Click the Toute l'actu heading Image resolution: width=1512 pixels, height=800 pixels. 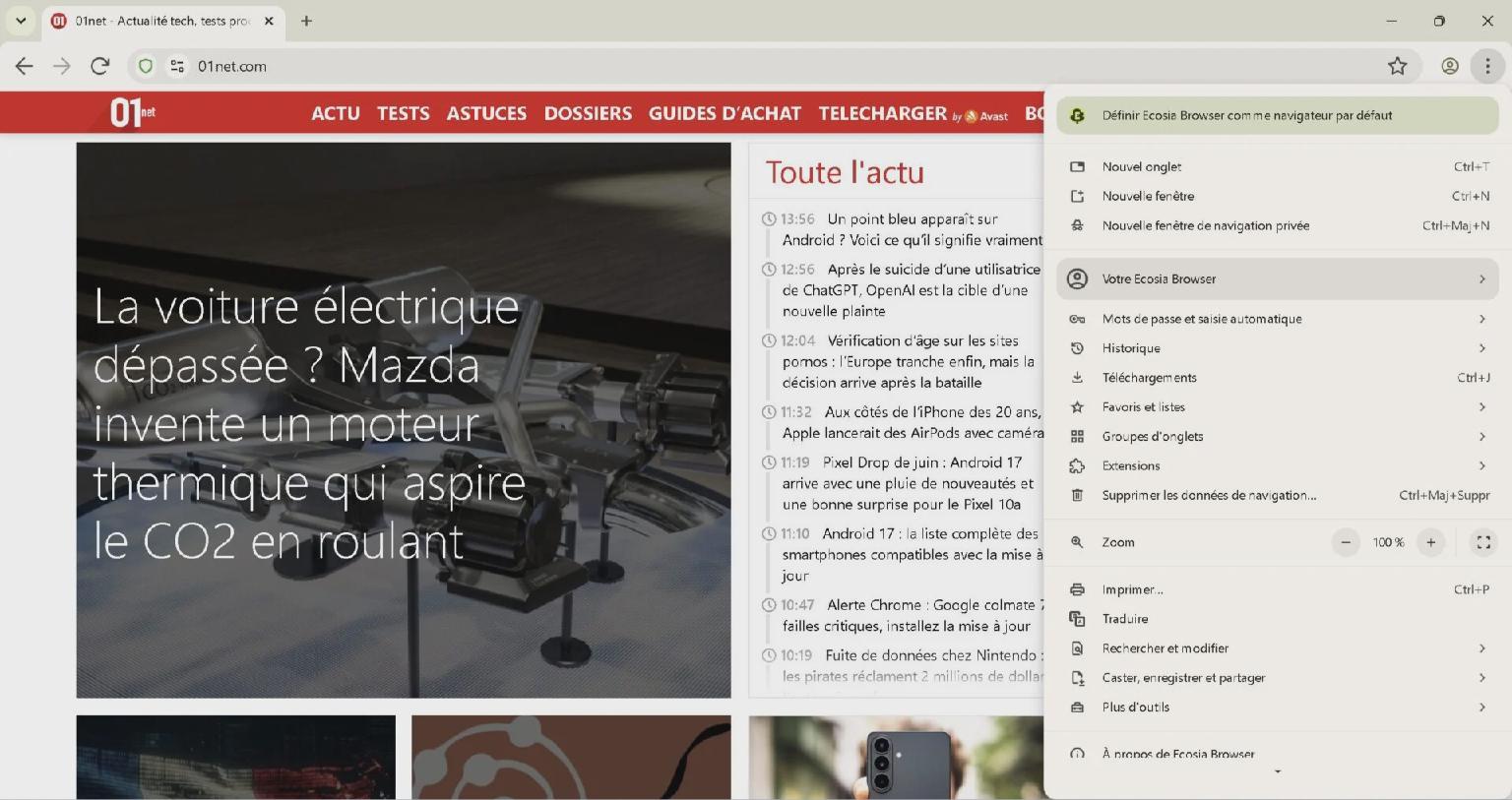(845, 172)
